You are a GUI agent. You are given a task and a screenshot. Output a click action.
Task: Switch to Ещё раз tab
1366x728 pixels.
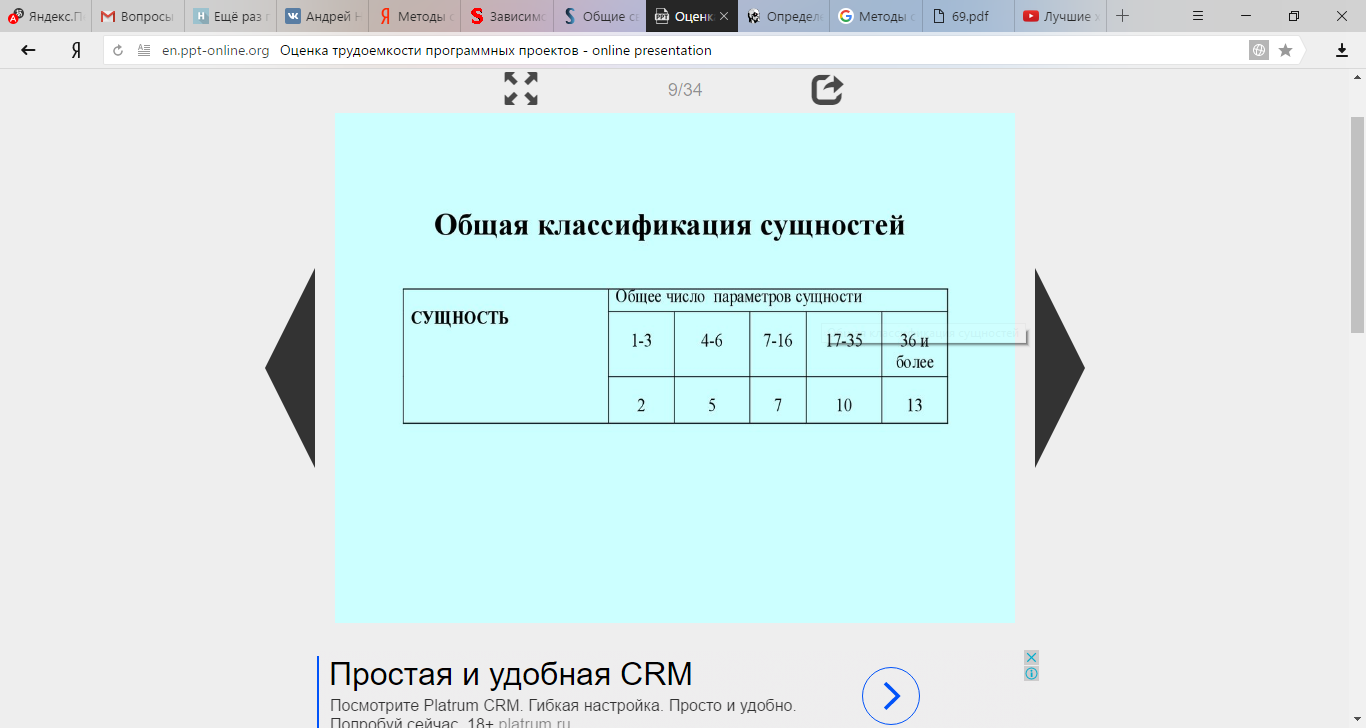click(x=230, y=16)
